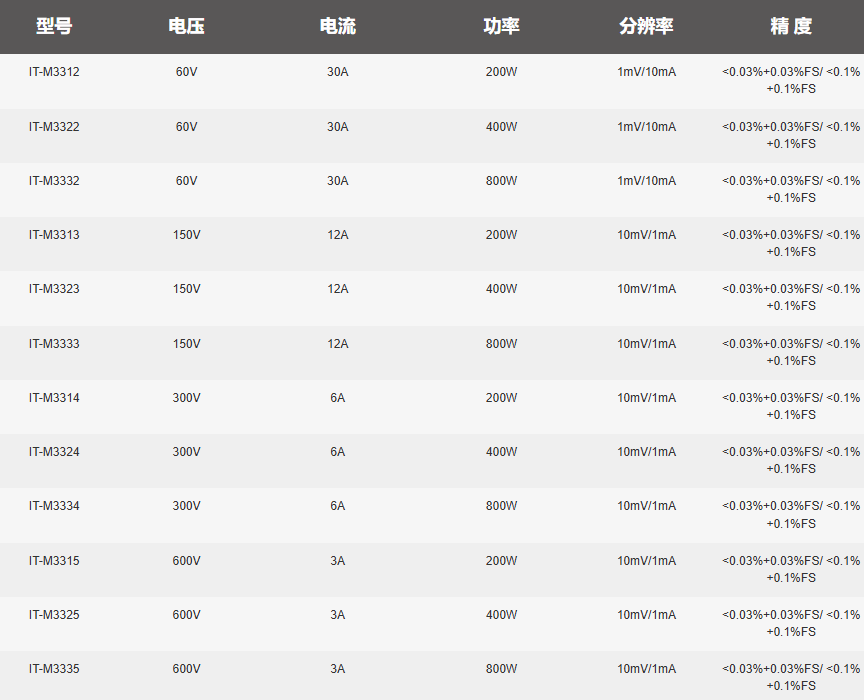The height and width of the screenshot is (700, 864).
Task: Select model name IT-M3334
Action: [54, 506]
